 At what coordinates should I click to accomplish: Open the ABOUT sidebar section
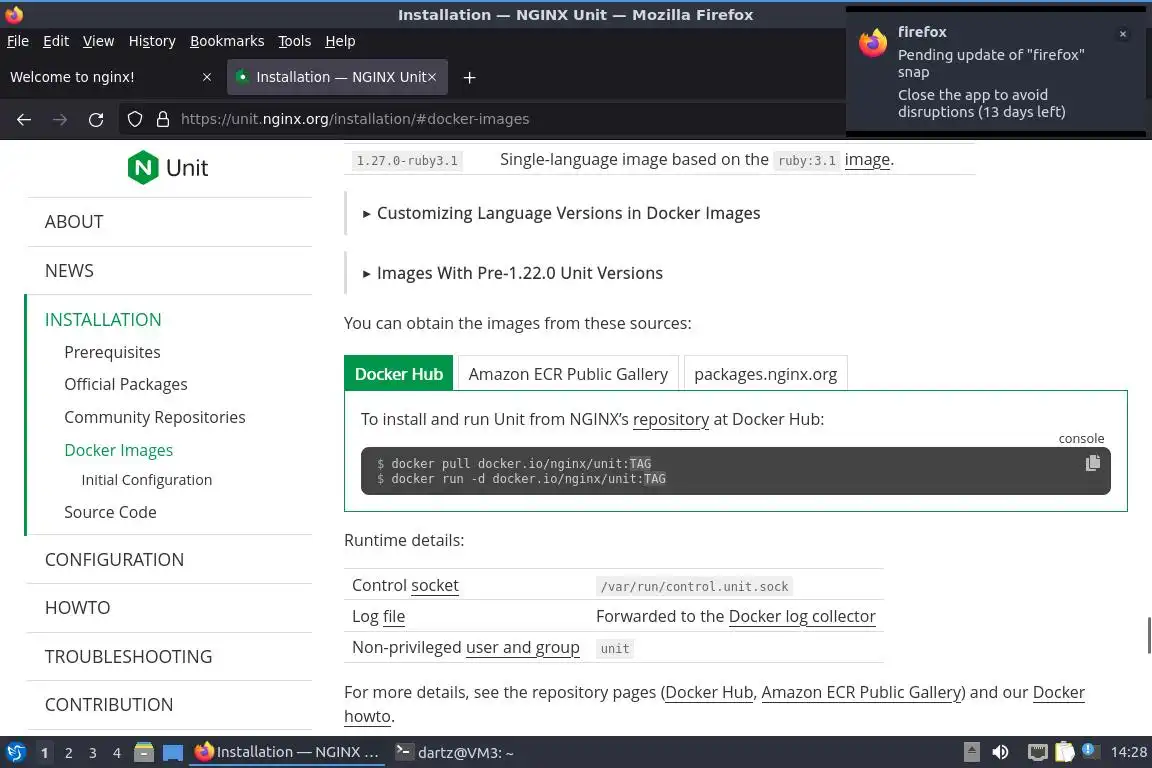point(73,222)
